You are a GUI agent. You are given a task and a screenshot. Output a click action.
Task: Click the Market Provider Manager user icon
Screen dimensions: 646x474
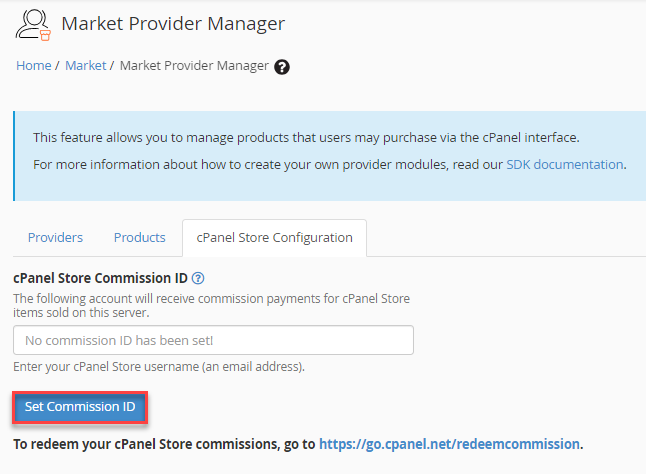33,25
